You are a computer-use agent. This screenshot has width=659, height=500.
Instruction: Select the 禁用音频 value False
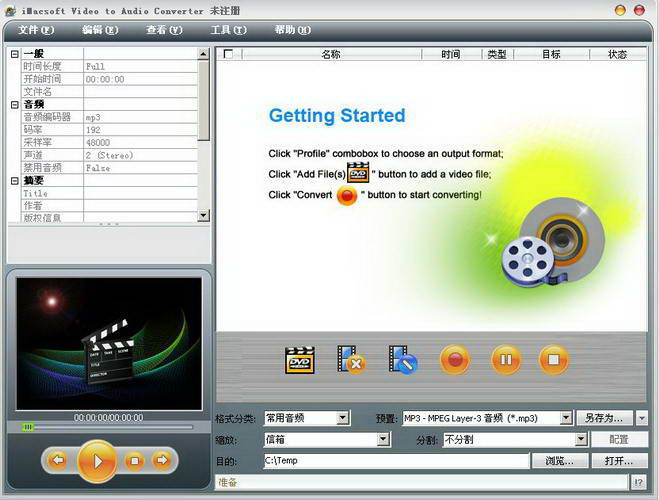click(x=98, y=168)
